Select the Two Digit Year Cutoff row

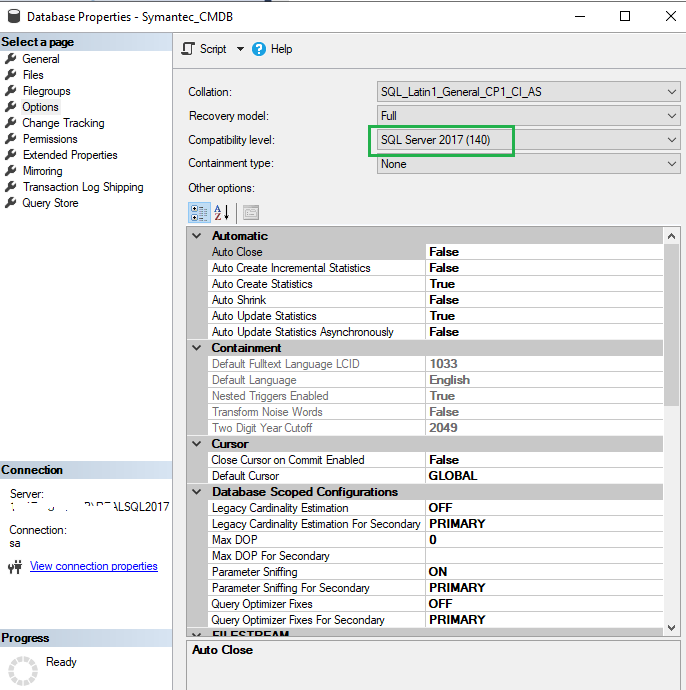pyautogui.click(x=435, y=428)
